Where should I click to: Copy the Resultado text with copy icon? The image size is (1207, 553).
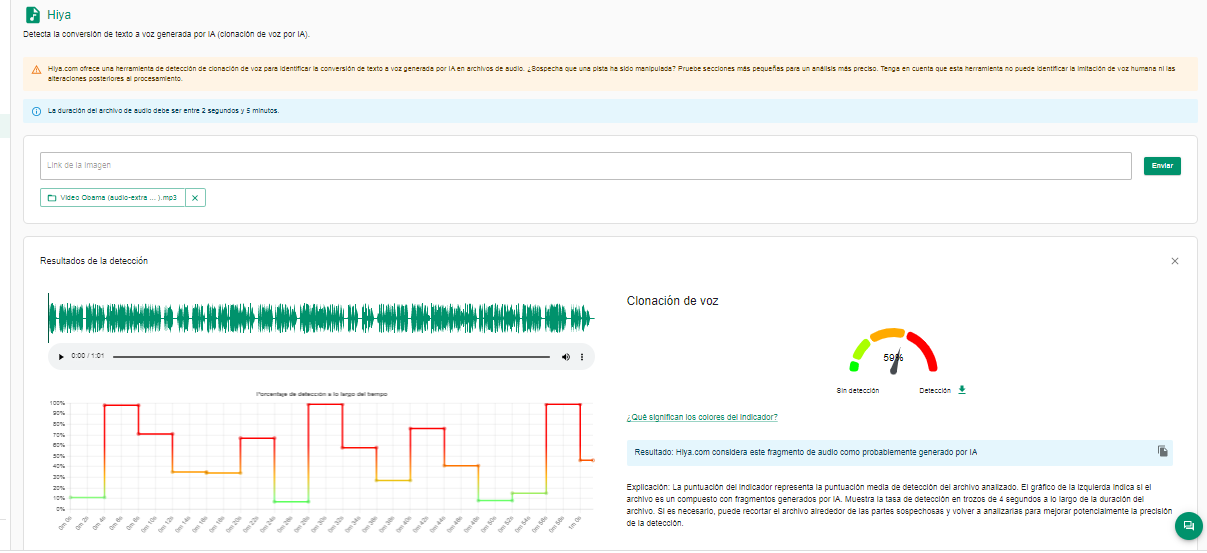[1163, 452]
